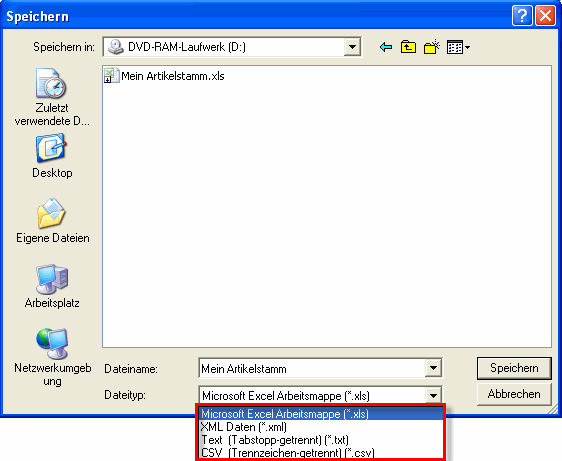The width and height of the screenshot is (562, 461).
Task: Open the view menu icon
Action: pos(458,47)
